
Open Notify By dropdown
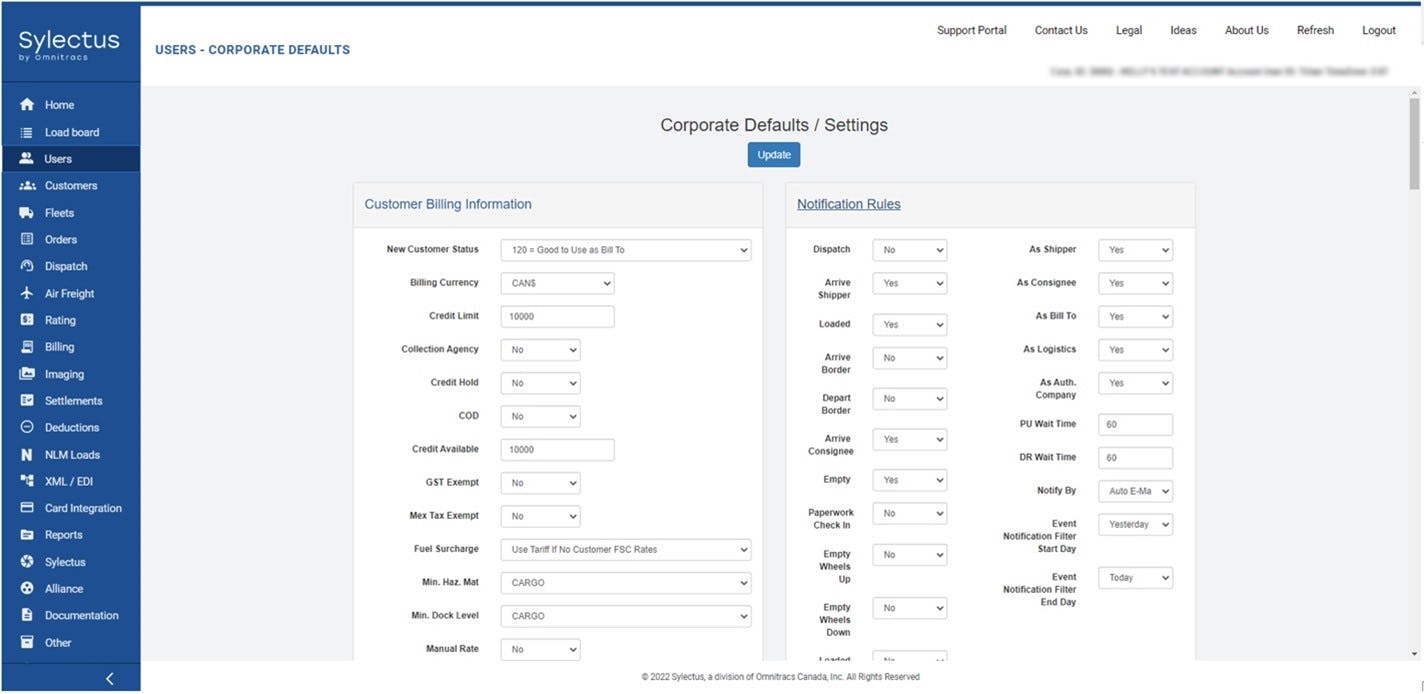point(1135,491)
